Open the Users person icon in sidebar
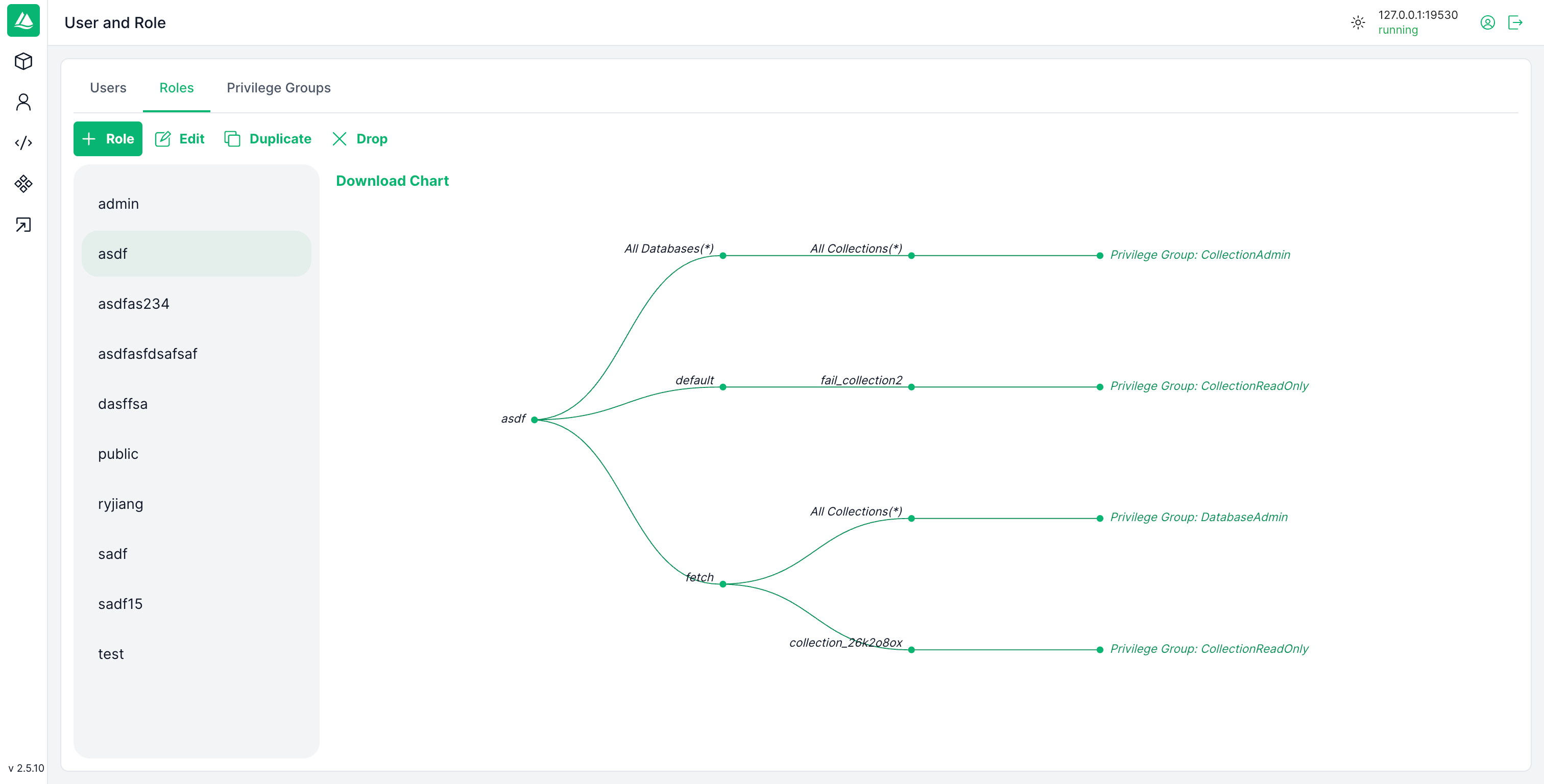 coord(23,102)
